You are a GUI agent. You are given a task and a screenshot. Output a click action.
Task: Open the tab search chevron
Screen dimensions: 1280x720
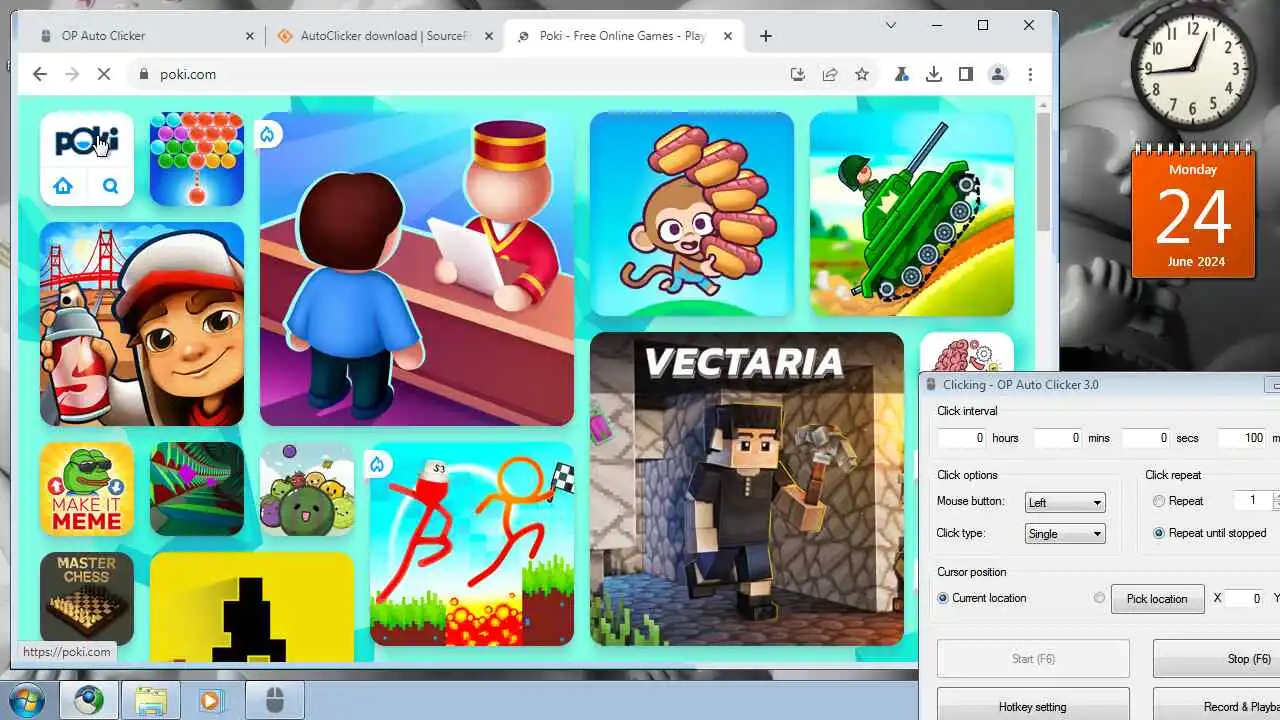pos(891,25)
